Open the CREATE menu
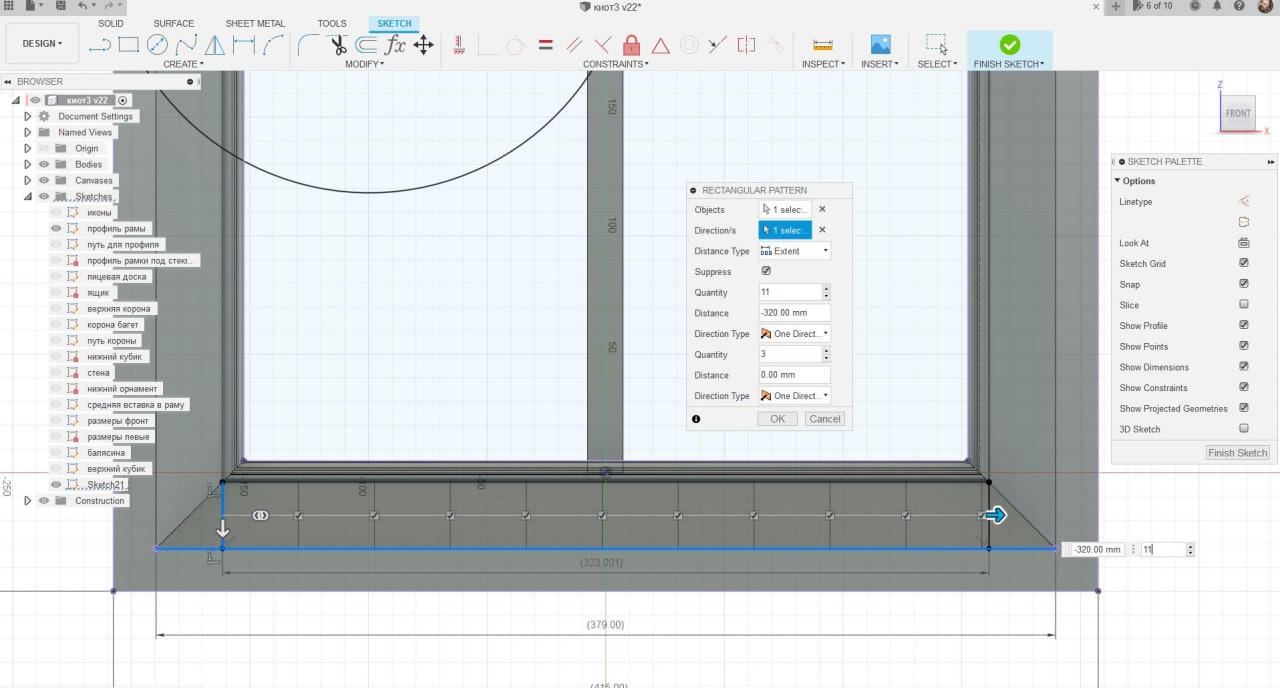The image size is (1280, 688). pyautogui.click(x=183, y=64)
